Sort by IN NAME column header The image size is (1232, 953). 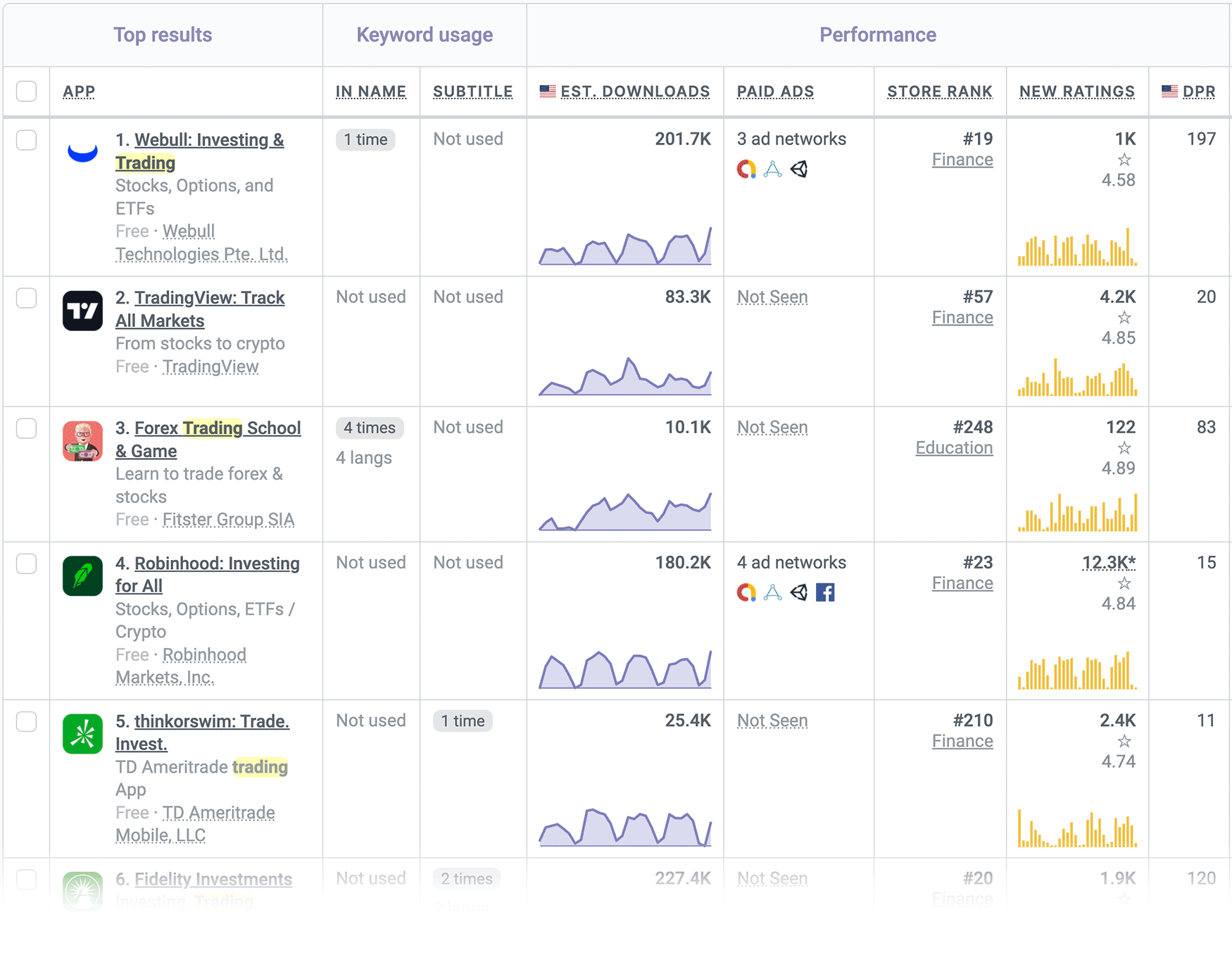(x=371, y=92)
